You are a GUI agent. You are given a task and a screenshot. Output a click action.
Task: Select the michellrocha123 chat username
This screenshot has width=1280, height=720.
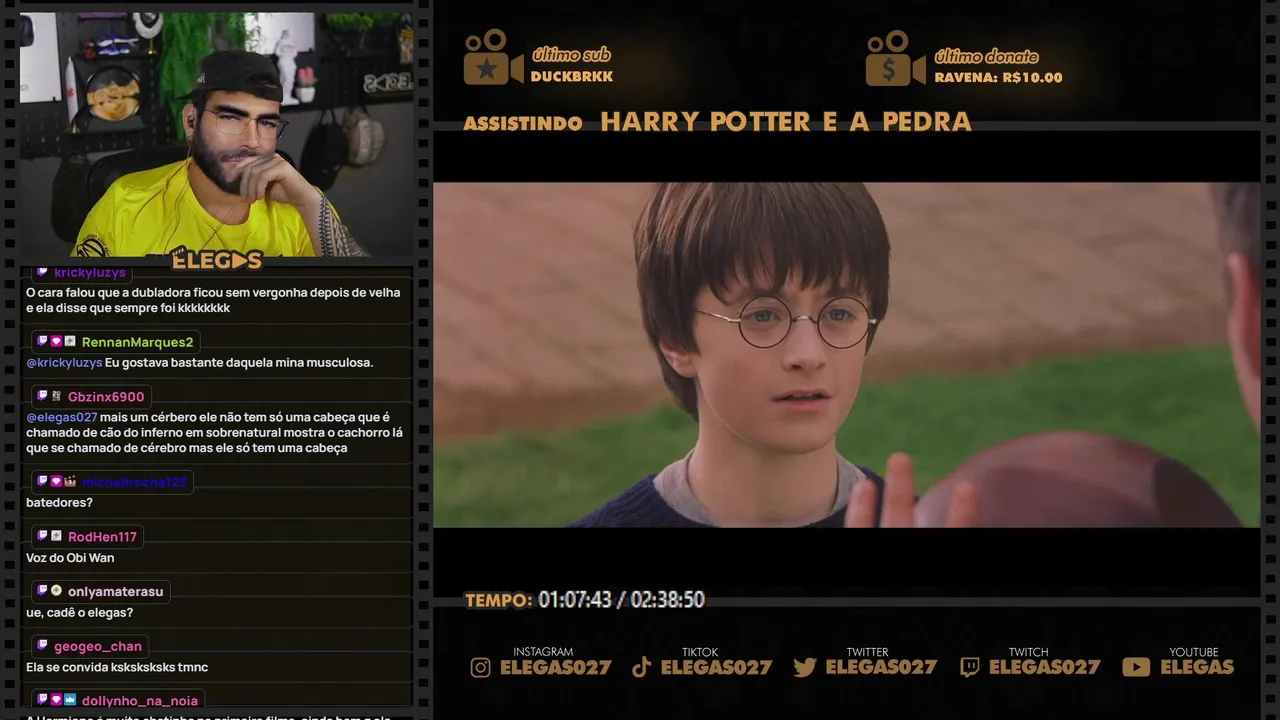click(x=134, y=482)
